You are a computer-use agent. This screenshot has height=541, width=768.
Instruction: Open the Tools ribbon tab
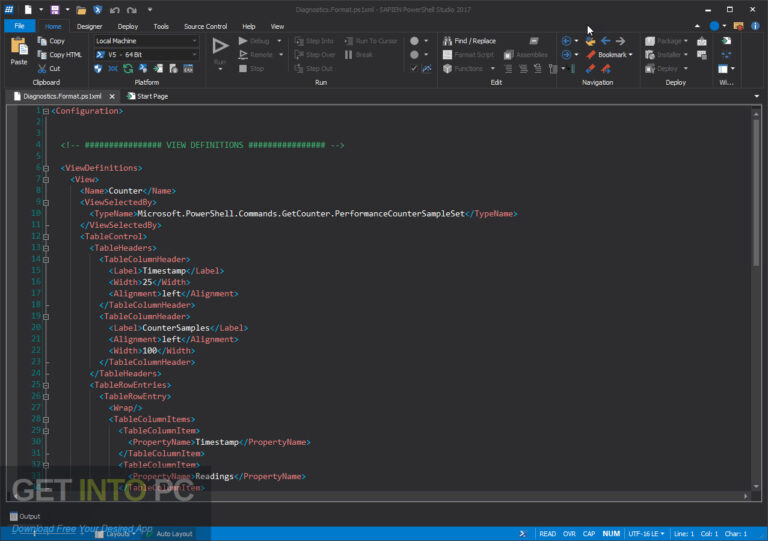click(161, 26)
